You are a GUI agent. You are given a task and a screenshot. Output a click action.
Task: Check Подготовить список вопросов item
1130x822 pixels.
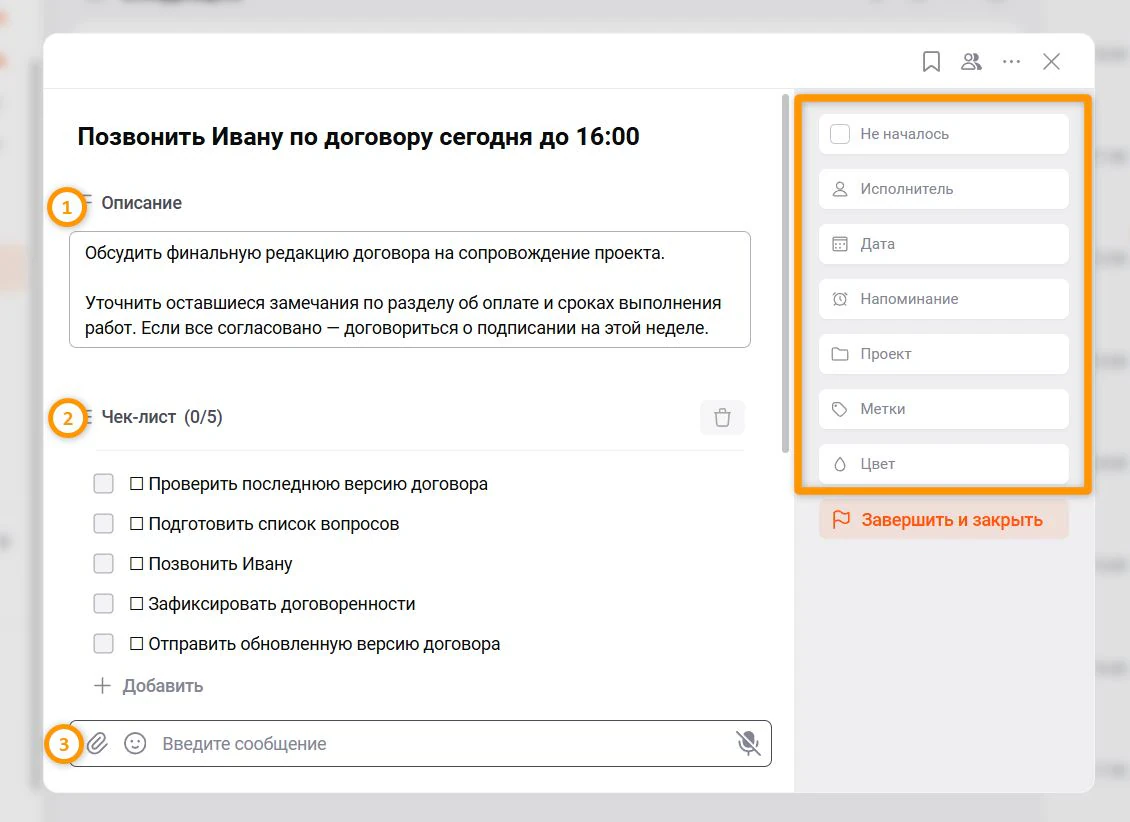[104, 524]
